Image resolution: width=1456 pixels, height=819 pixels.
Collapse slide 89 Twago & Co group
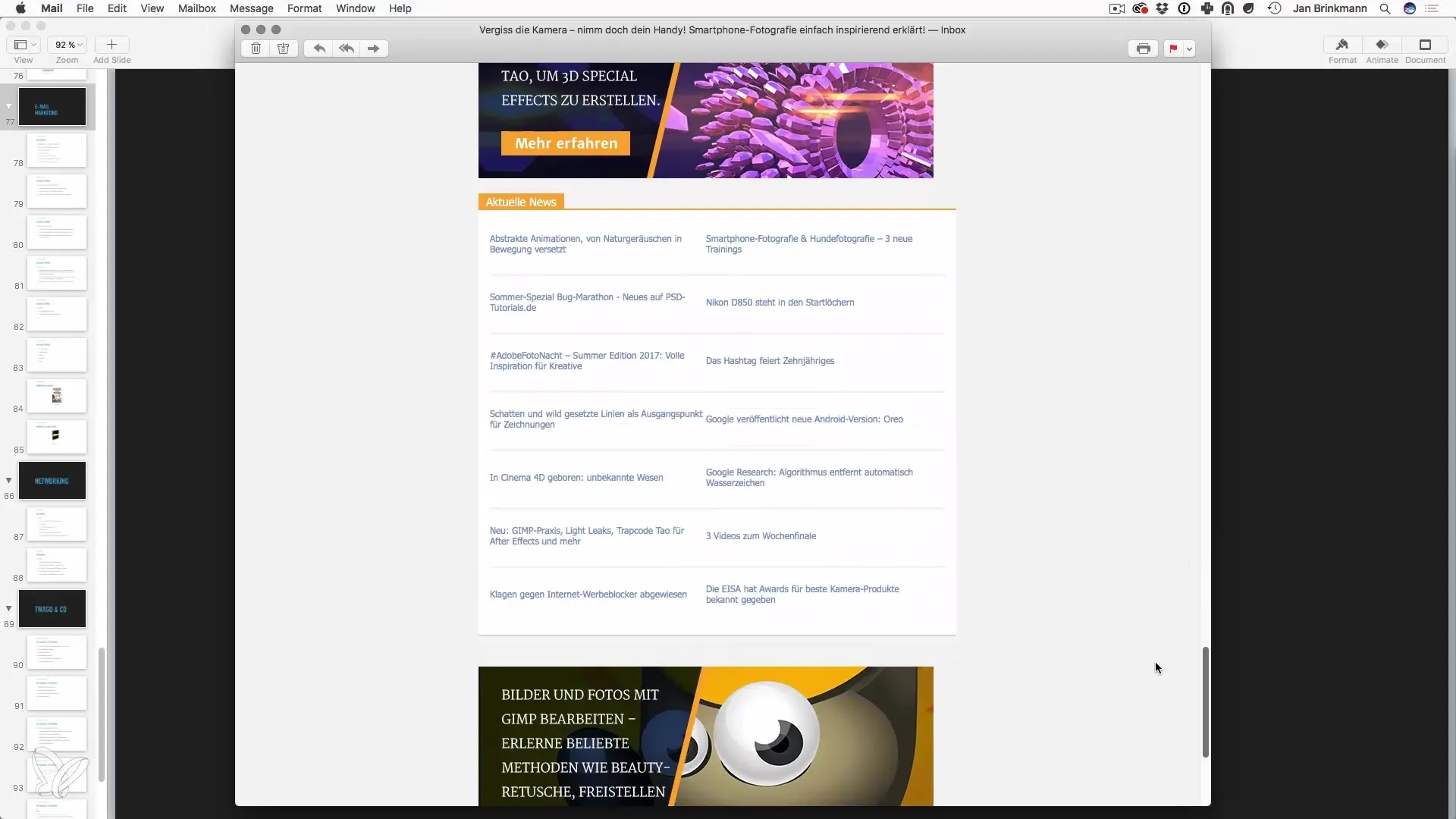pyautogui.click(x=9, y=608)
